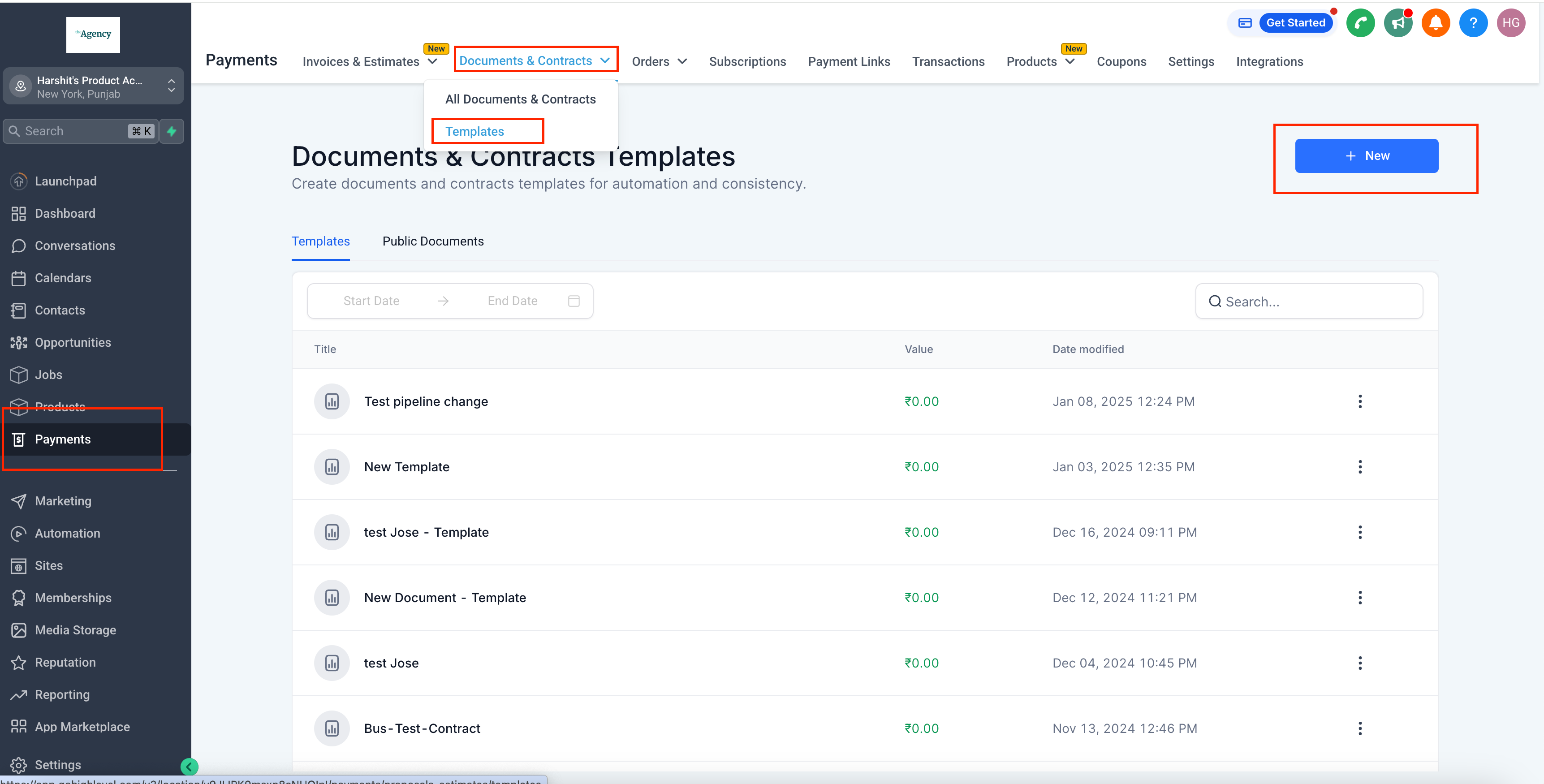Viewport: 1544px width, 784px height.
Task: Open the HG user avatar menu
Action: [x=1510, y=23]
